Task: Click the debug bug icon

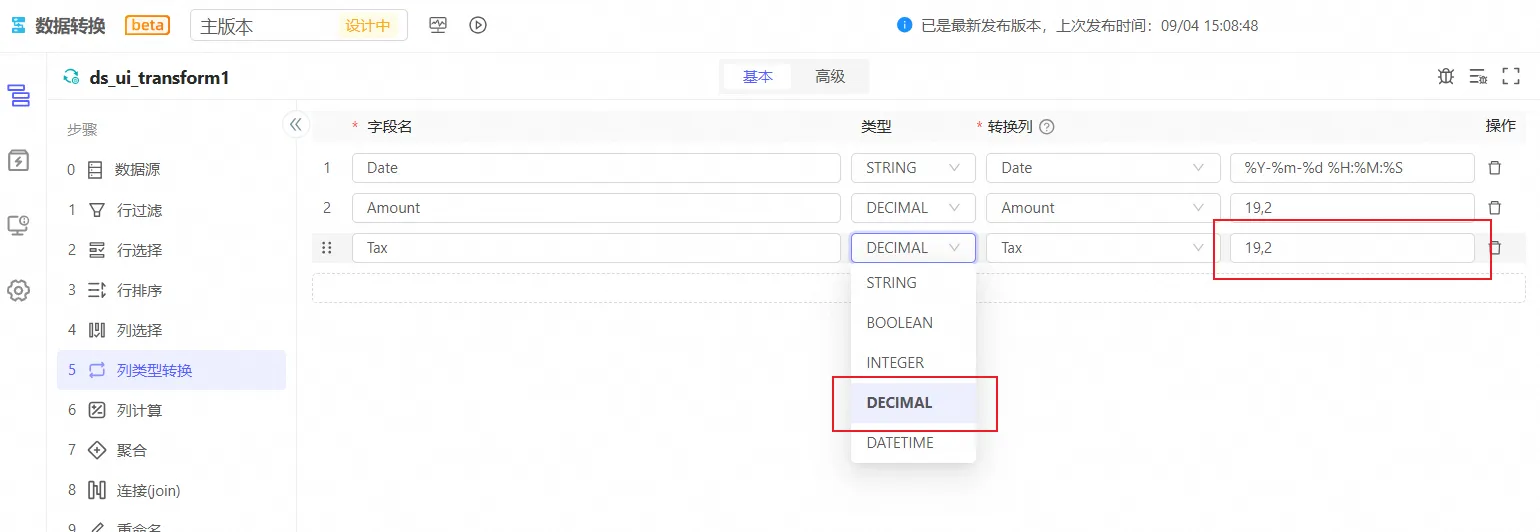Action: 1445,76
